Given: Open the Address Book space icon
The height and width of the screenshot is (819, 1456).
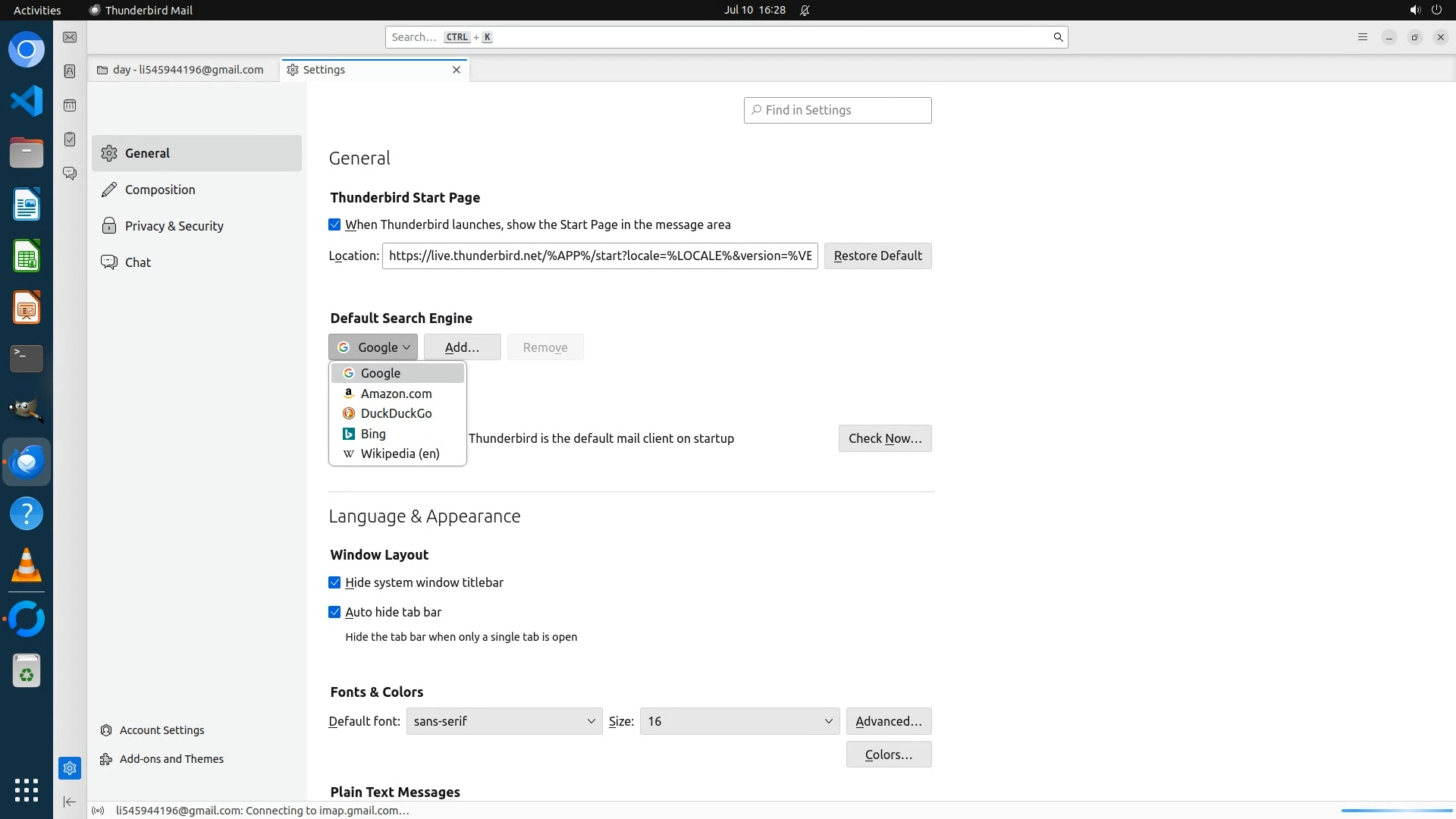Looking at the screenshot, I should tap(70, 71).
